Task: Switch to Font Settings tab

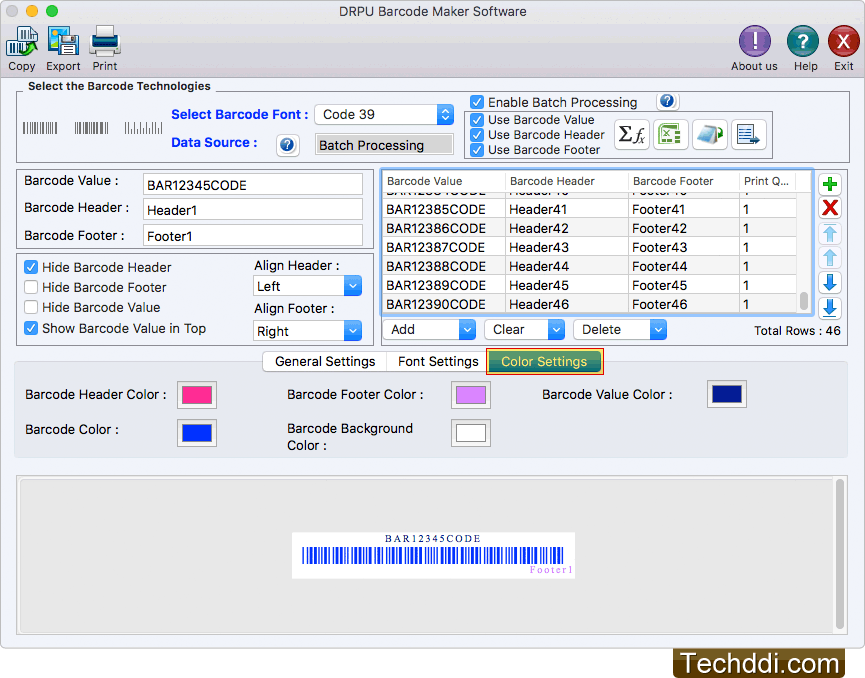Action: click(x=438, y=361)
